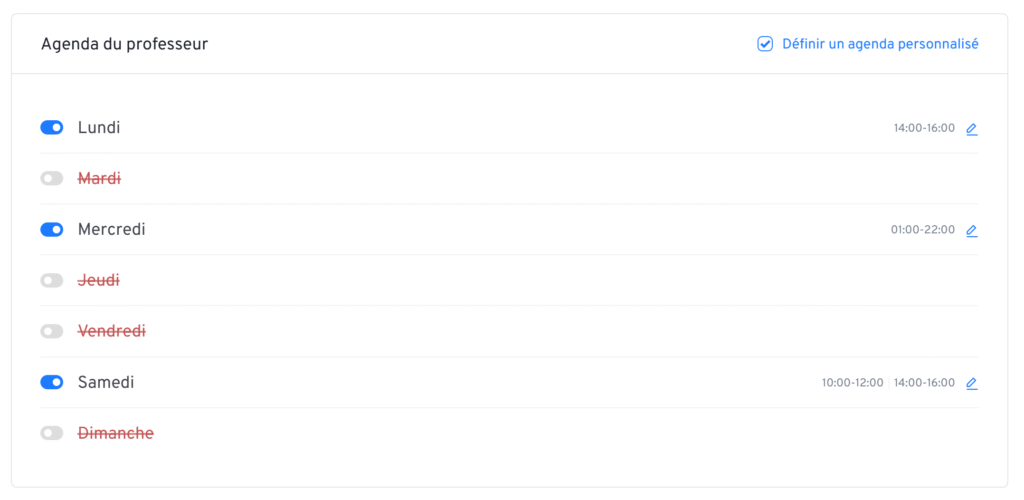
Task: Activate the Vendredi toggle
Action: [52, 331]
